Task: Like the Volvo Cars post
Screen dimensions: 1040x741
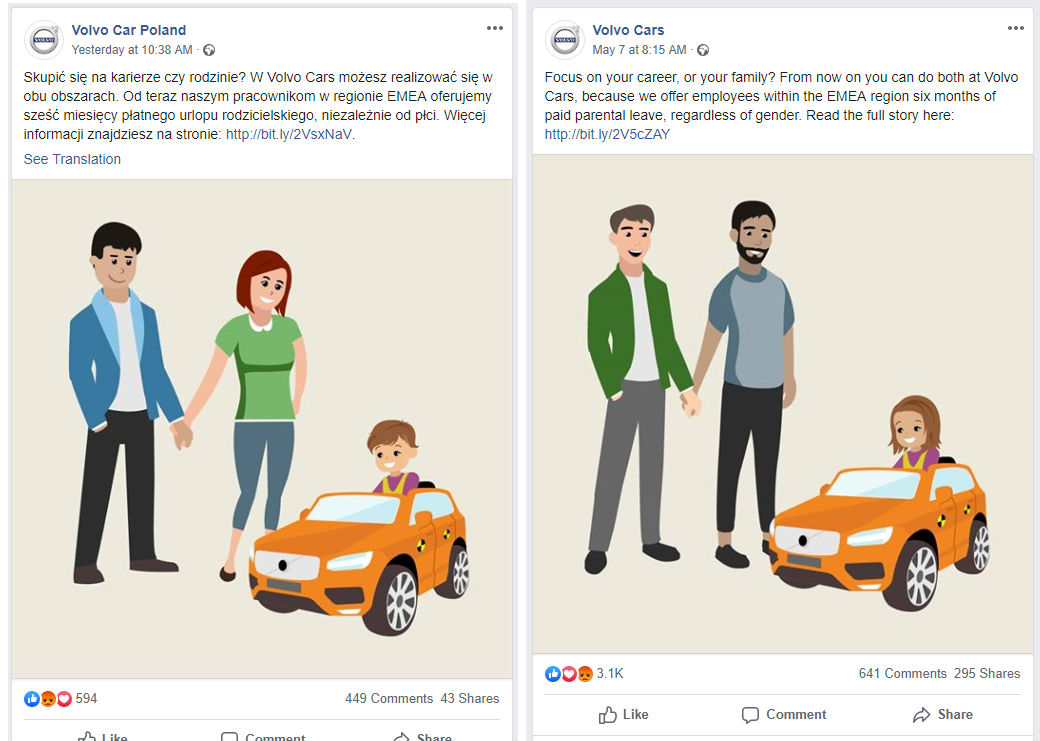Action: pos(623,714)
